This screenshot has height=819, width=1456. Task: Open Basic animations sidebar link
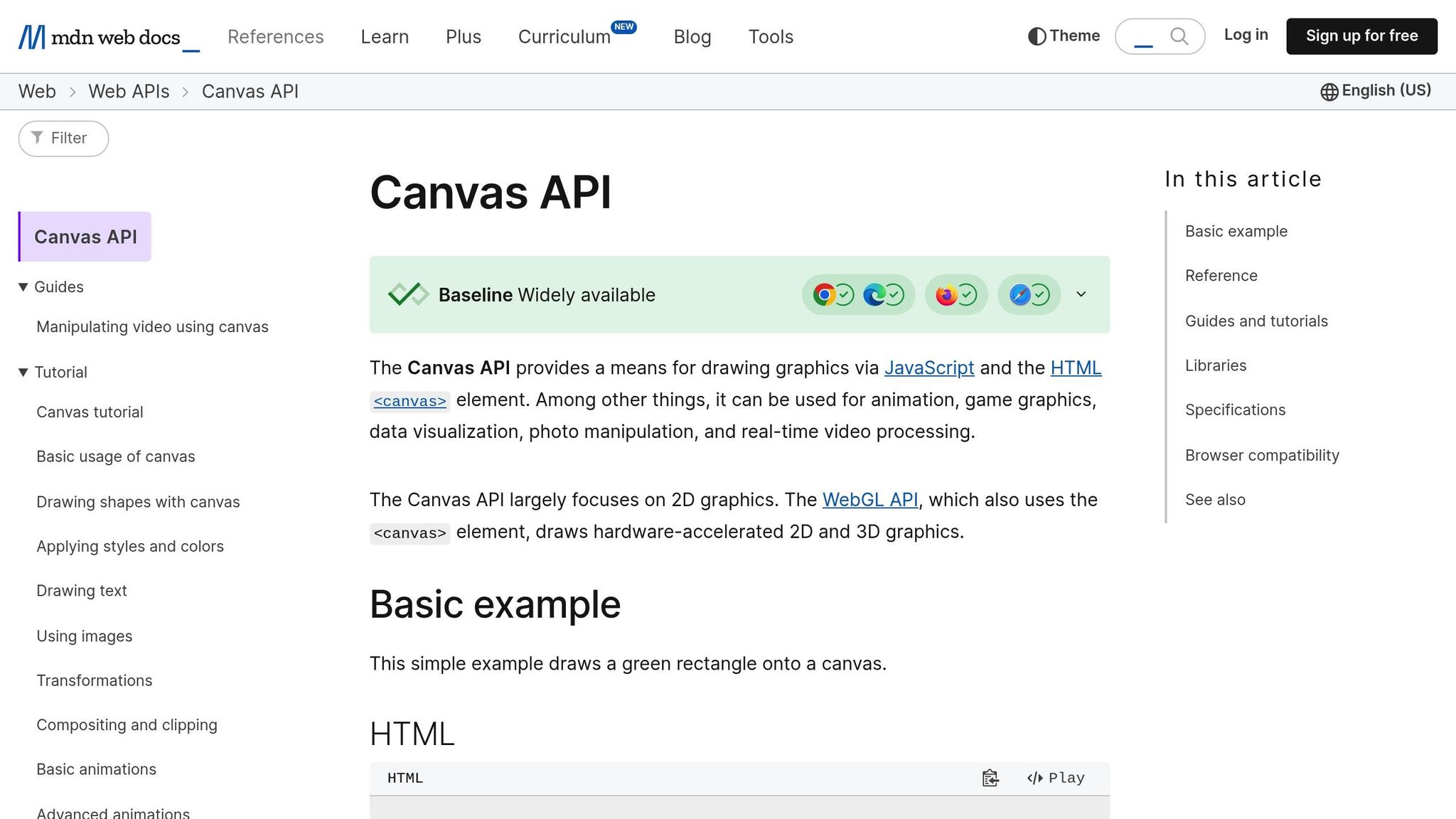pyautogui.click(x=97, y=769)
